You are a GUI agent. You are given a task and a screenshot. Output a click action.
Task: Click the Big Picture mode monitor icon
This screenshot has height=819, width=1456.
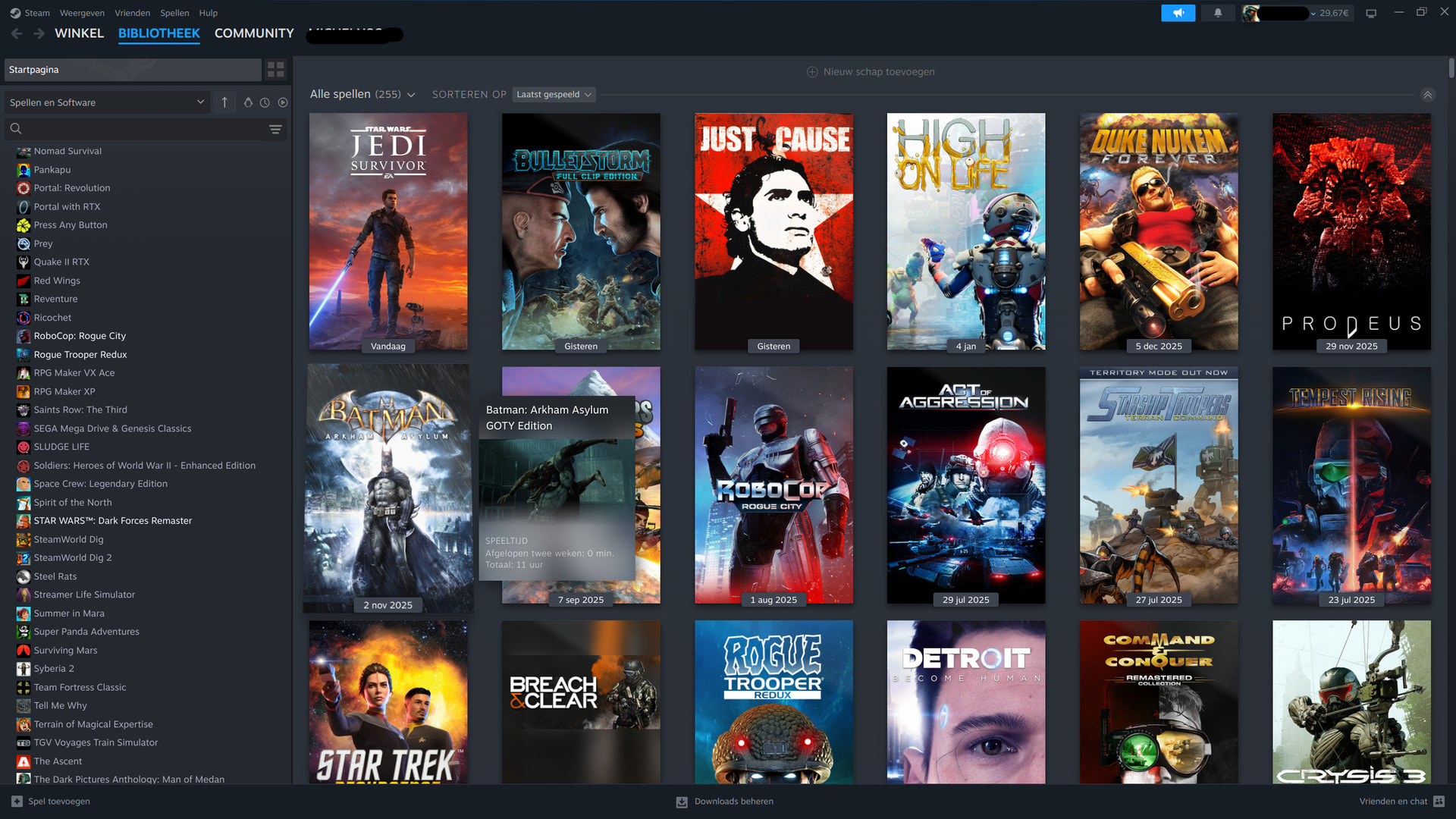click(x=1371, y=13)
